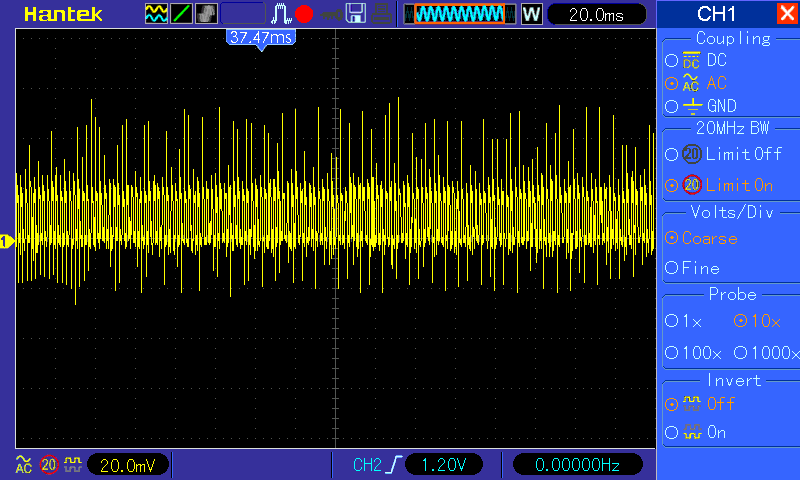Click the floppy disk save icon
This screenshot has width=800, height=480.
[356, 14]
